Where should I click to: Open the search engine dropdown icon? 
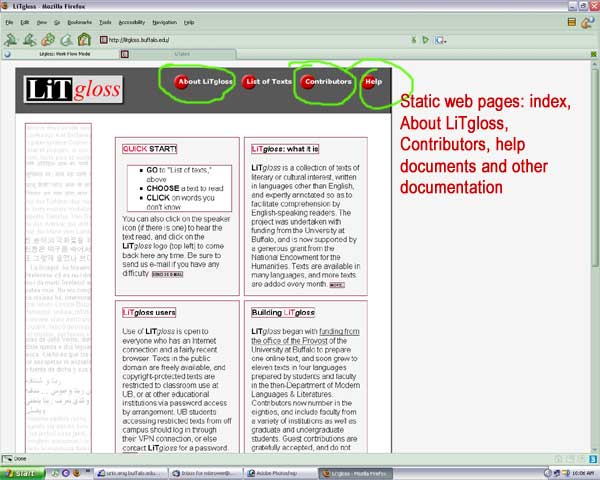click(x=440, y=40)
